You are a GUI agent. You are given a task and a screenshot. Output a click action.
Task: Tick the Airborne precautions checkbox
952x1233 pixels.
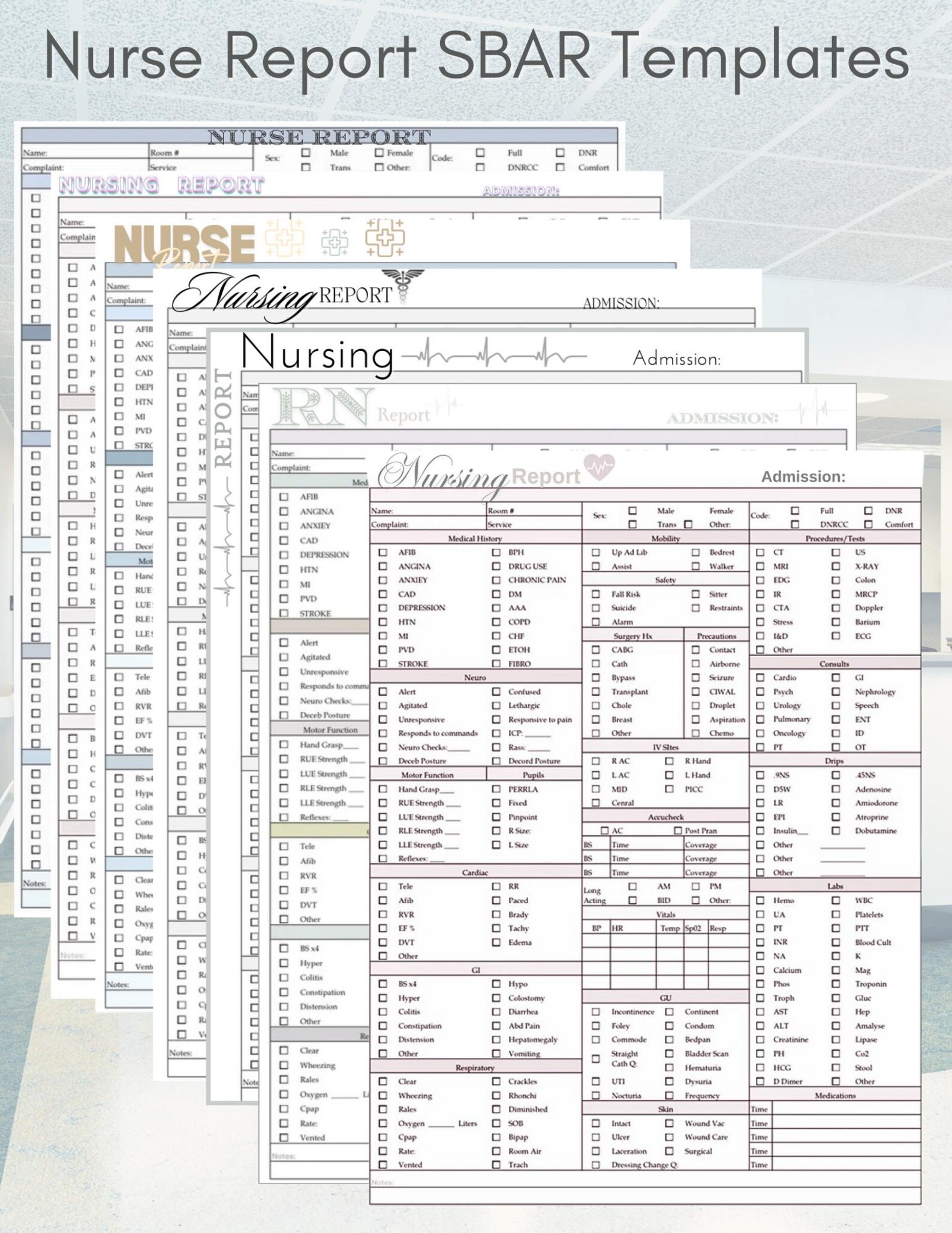point(695,664)
